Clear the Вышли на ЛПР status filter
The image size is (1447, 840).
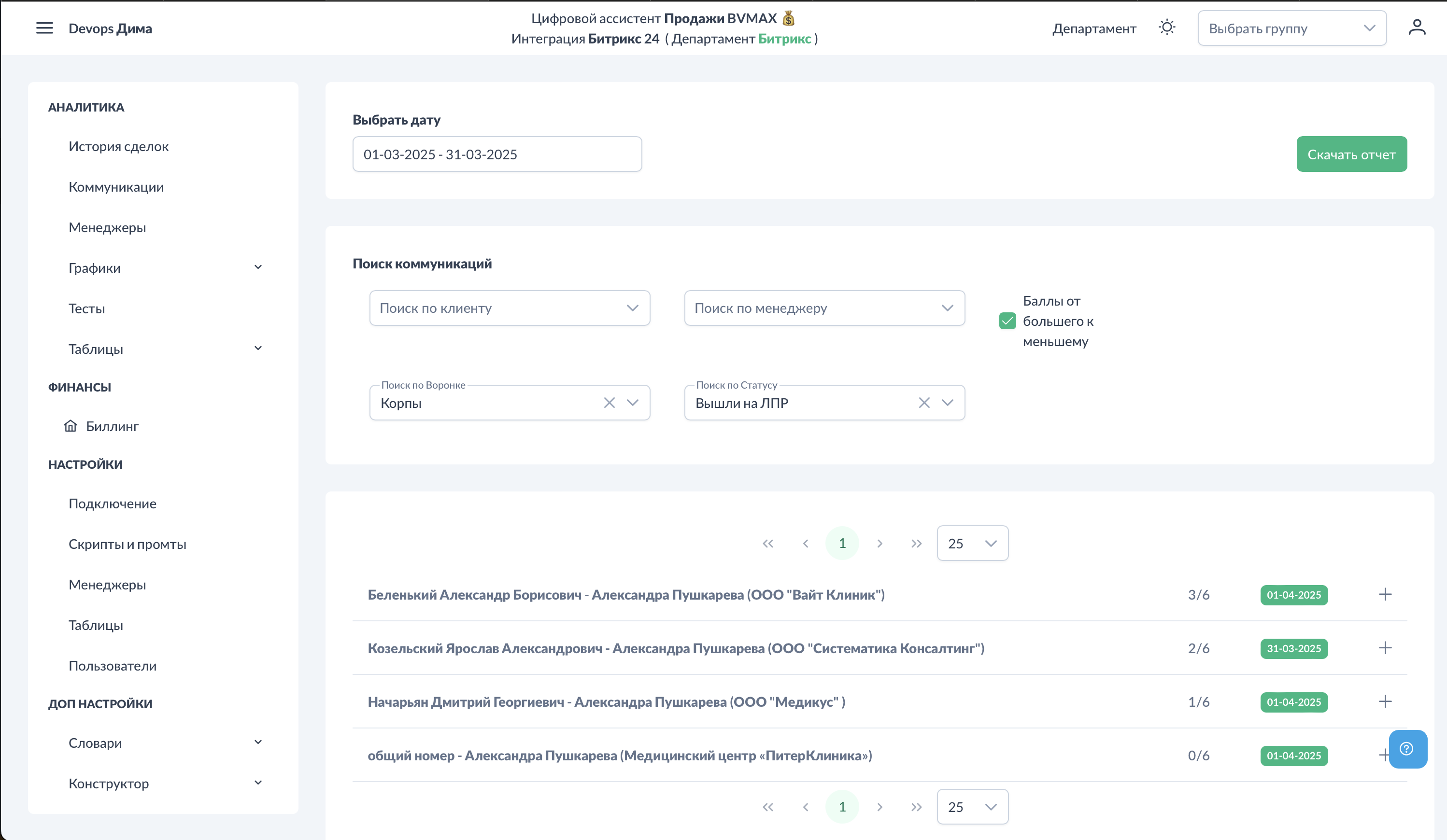[924, 403]
